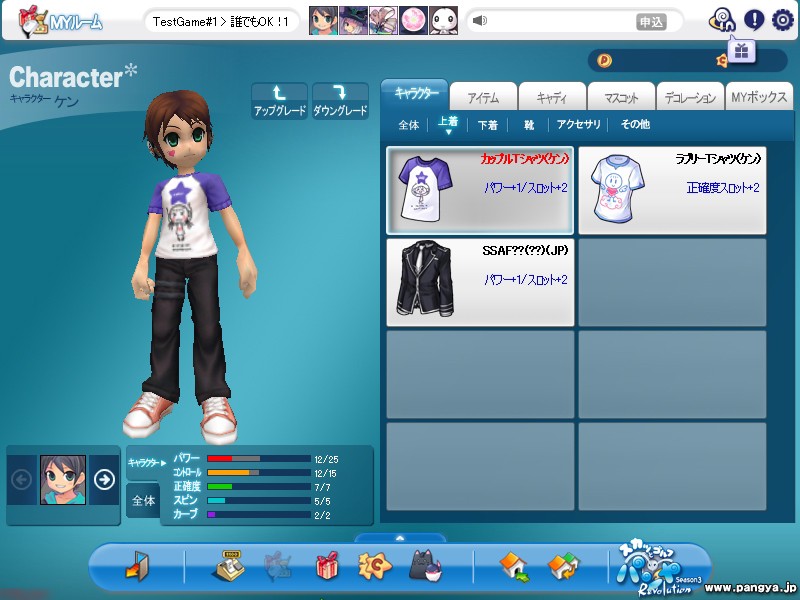
Task: Click the アップグレード upgrade button
Action: 279,101
